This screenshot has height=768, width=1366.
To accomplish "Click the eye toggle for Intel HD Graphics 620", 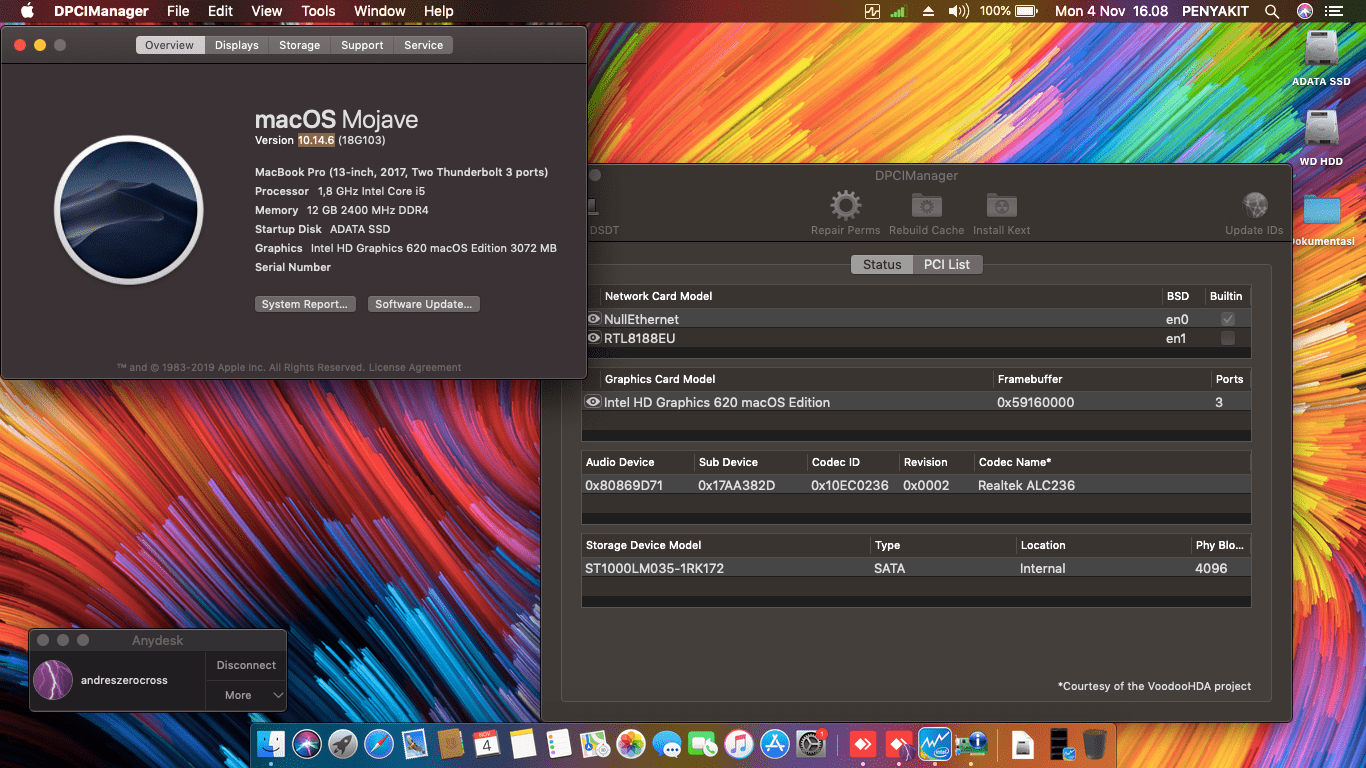I will tap(593, 401).
